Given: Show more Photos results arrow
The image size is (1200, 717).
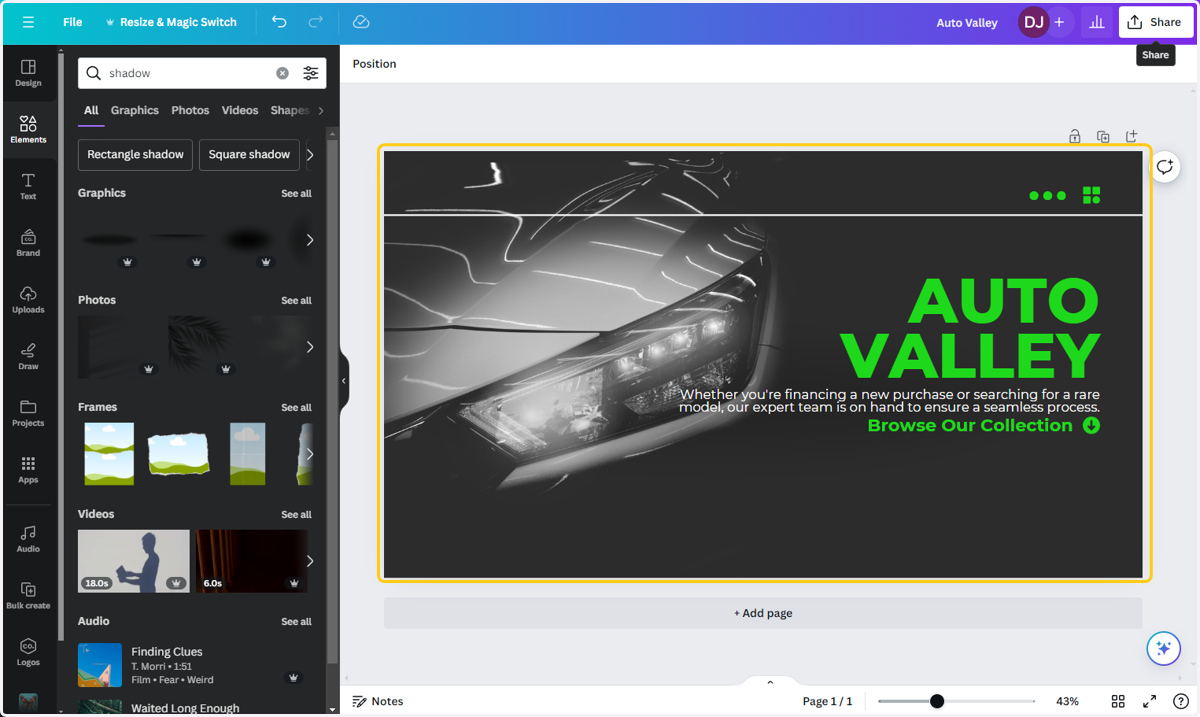Looking at the screenshot, I should tap(310, 347).
